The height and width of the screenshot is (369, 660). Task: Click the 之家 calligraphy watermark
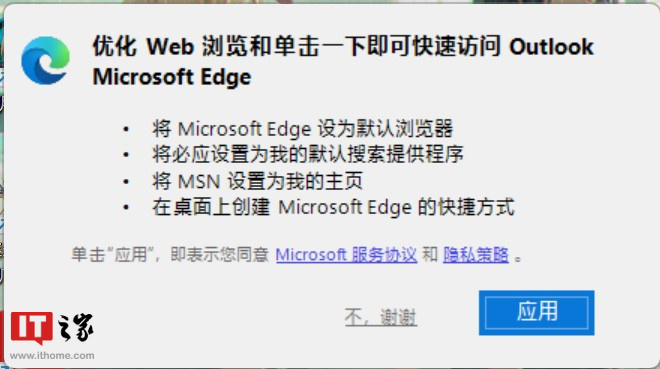[76, 327]
